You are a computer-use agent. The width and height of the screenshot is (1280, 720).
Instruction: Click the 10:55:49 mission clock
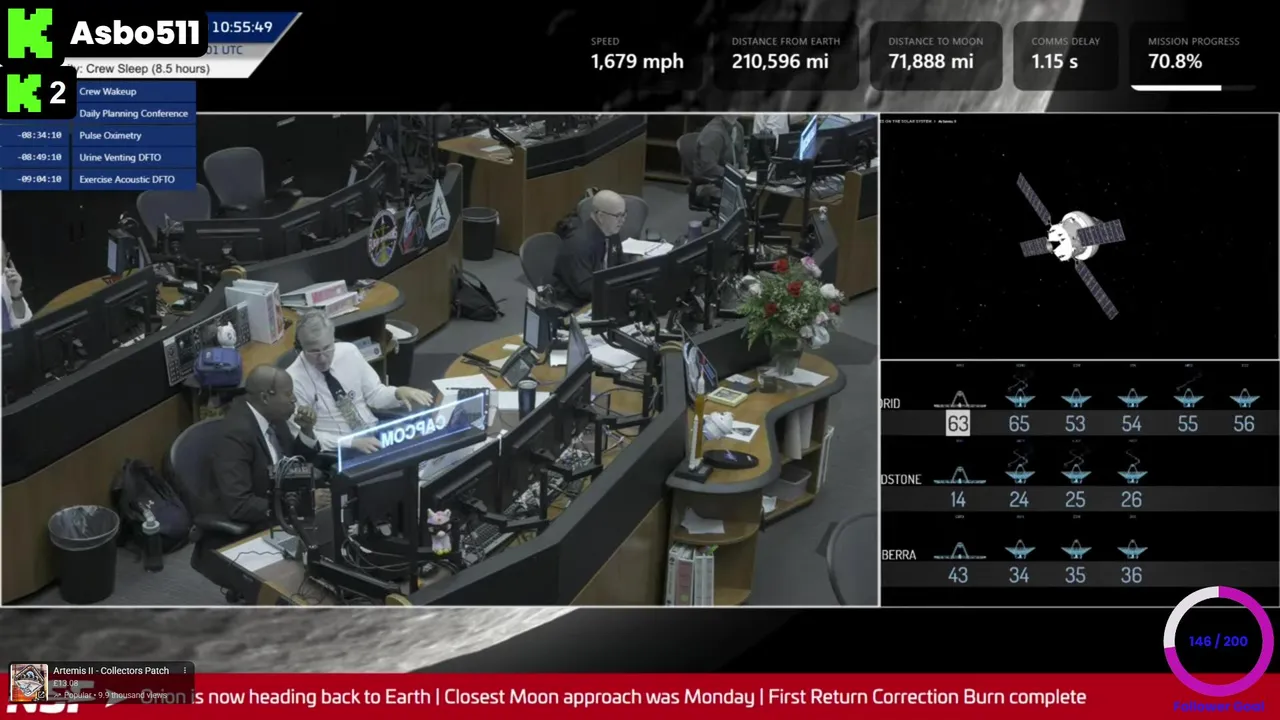click(x=242, y=27)
